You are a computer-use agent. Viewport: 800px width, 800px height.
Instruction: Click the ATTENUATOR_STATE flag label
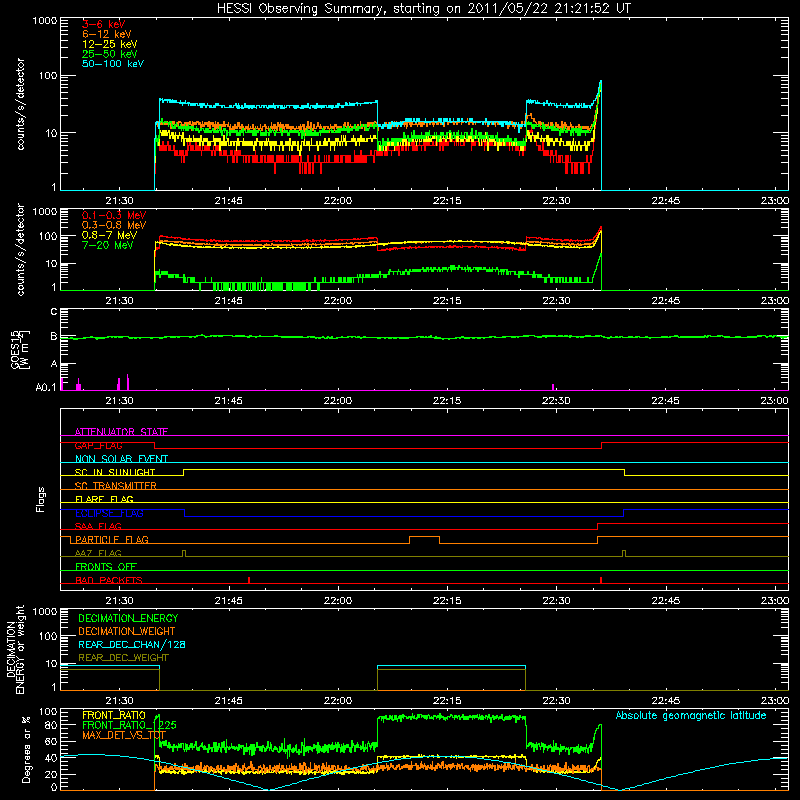click(121, 432)
